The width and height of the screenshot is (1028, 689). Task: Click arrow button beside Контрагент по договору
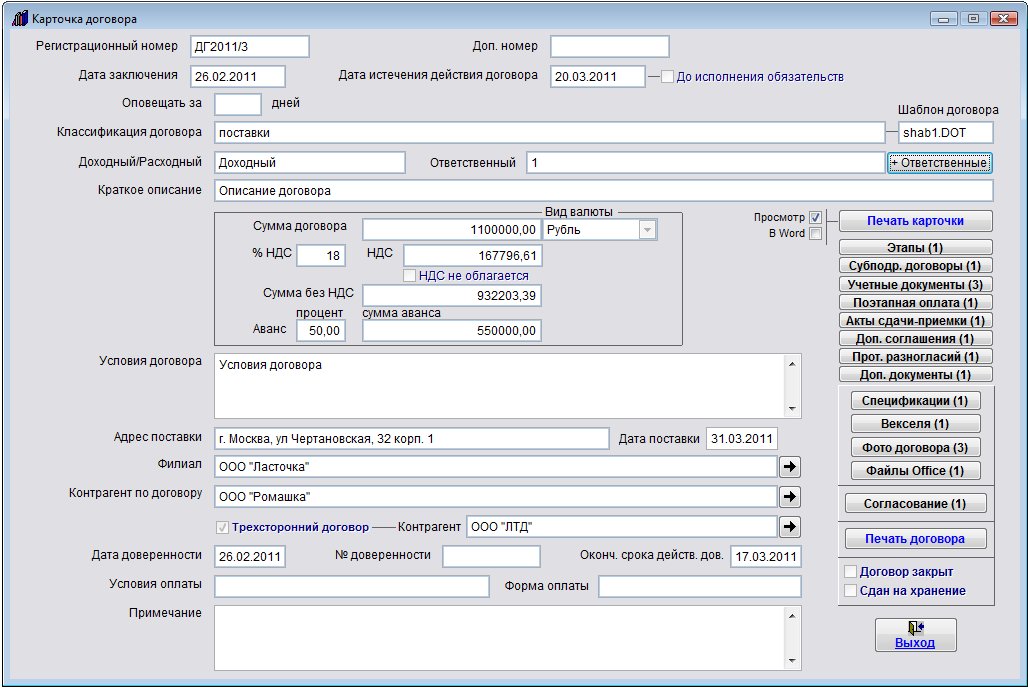pos(790,496)
